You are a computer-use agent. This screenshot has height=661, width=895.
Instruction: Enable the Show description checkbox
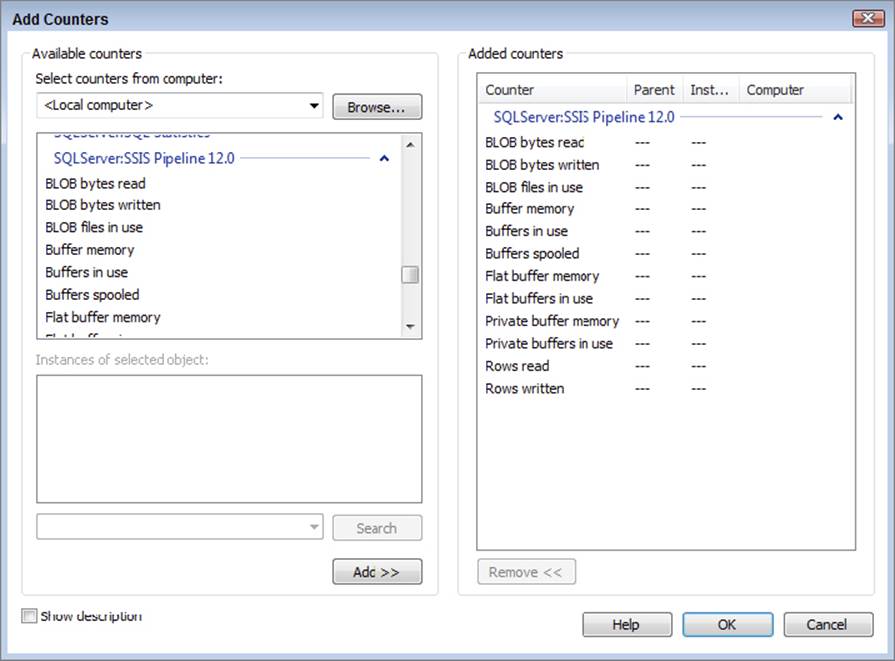[29, 616]
